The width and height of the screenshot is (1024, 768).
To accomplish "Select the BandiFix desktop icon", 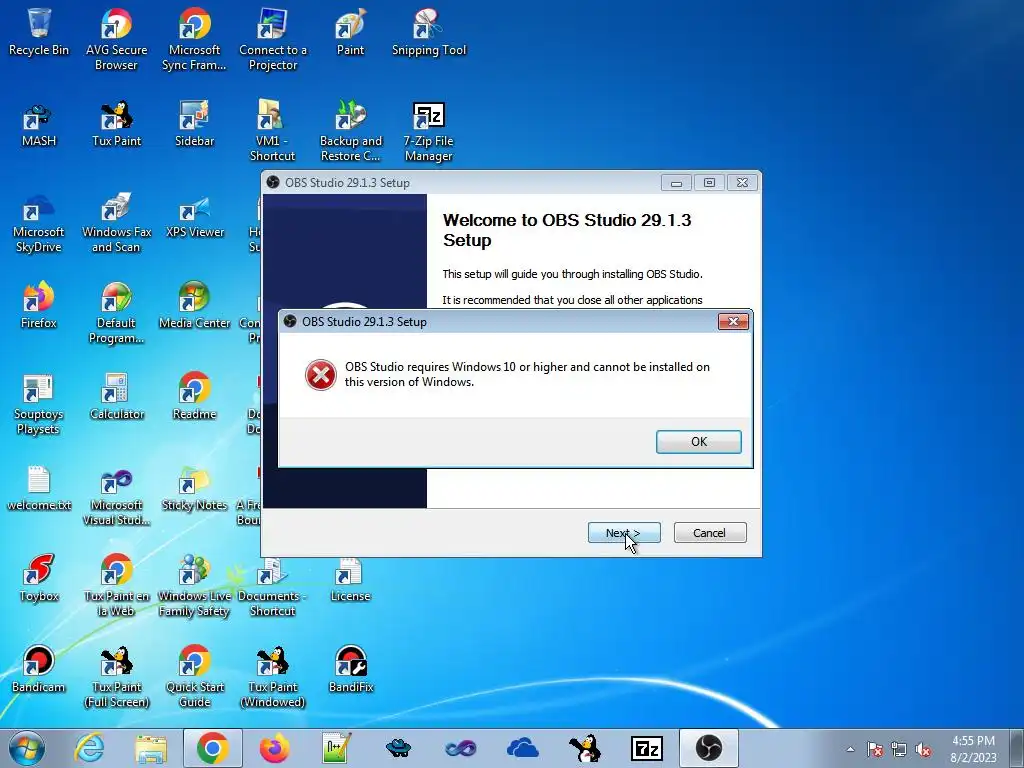I will click(351, 669).
